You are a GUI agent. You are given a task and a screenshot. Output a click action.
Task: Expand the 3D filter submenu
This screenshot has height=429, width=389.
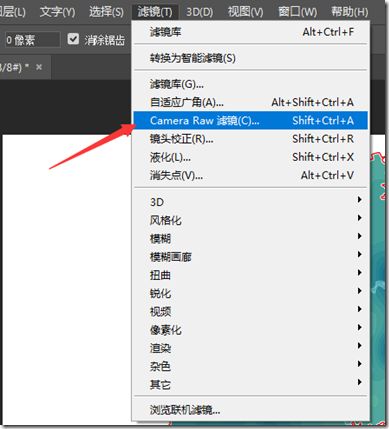pyautogui.click(x=251, y=202)
